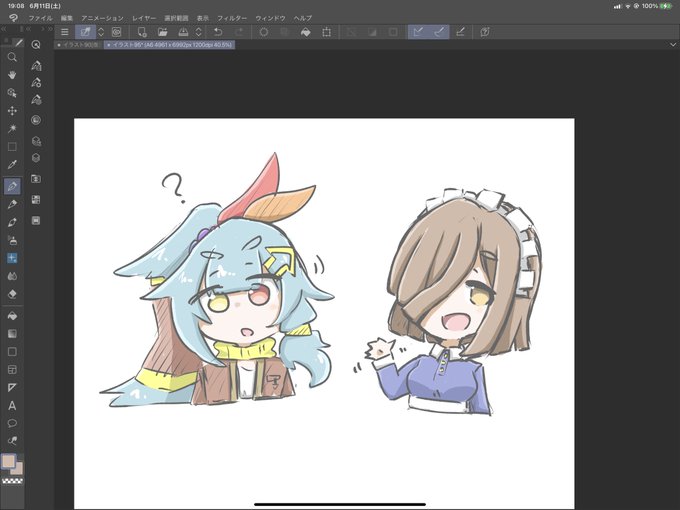680x510 pixels.
Task: Create a new canvas file
Action: click(142, 32)
